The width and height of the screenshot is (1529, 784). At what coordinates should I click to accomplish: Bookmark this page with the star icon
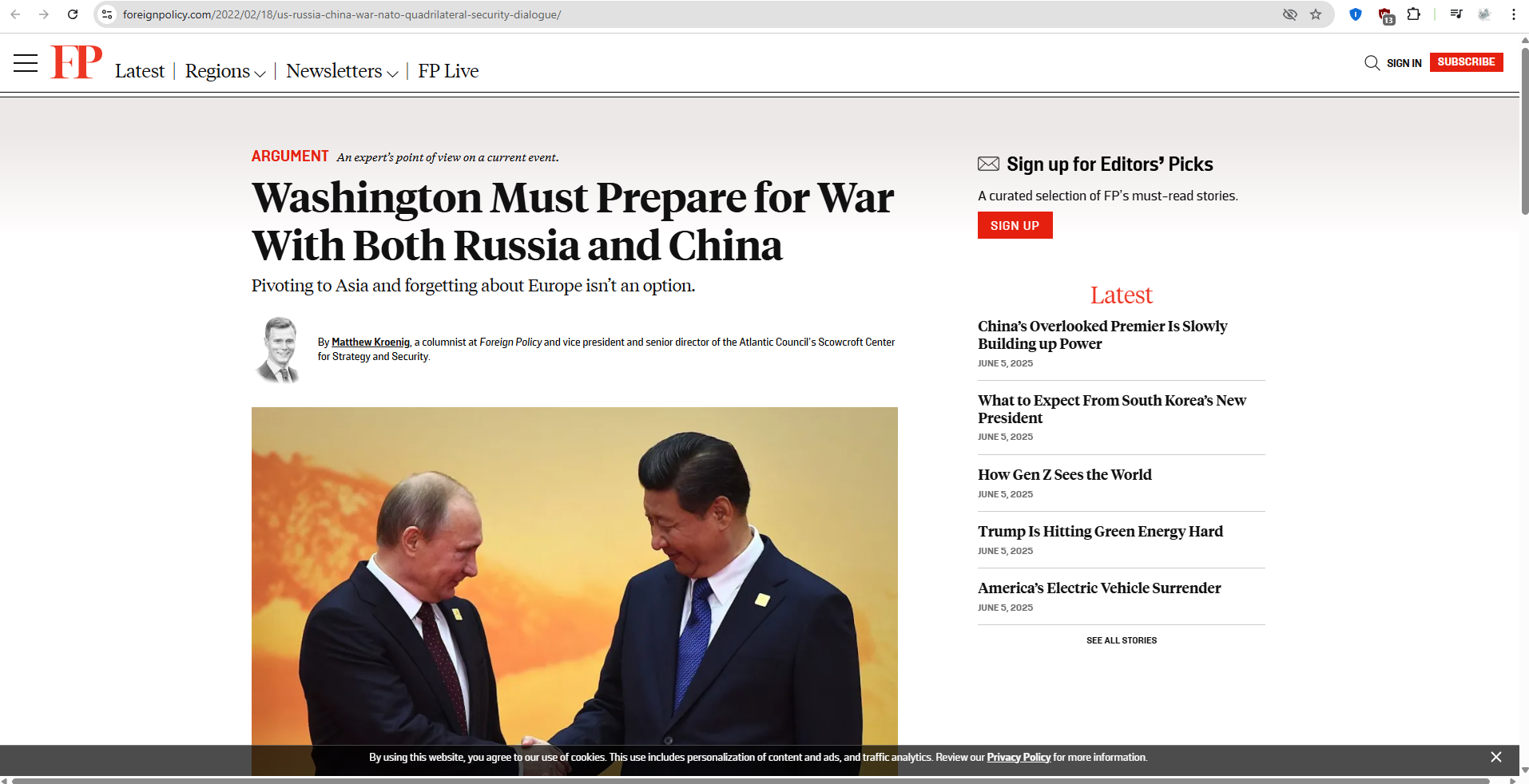1316,14
